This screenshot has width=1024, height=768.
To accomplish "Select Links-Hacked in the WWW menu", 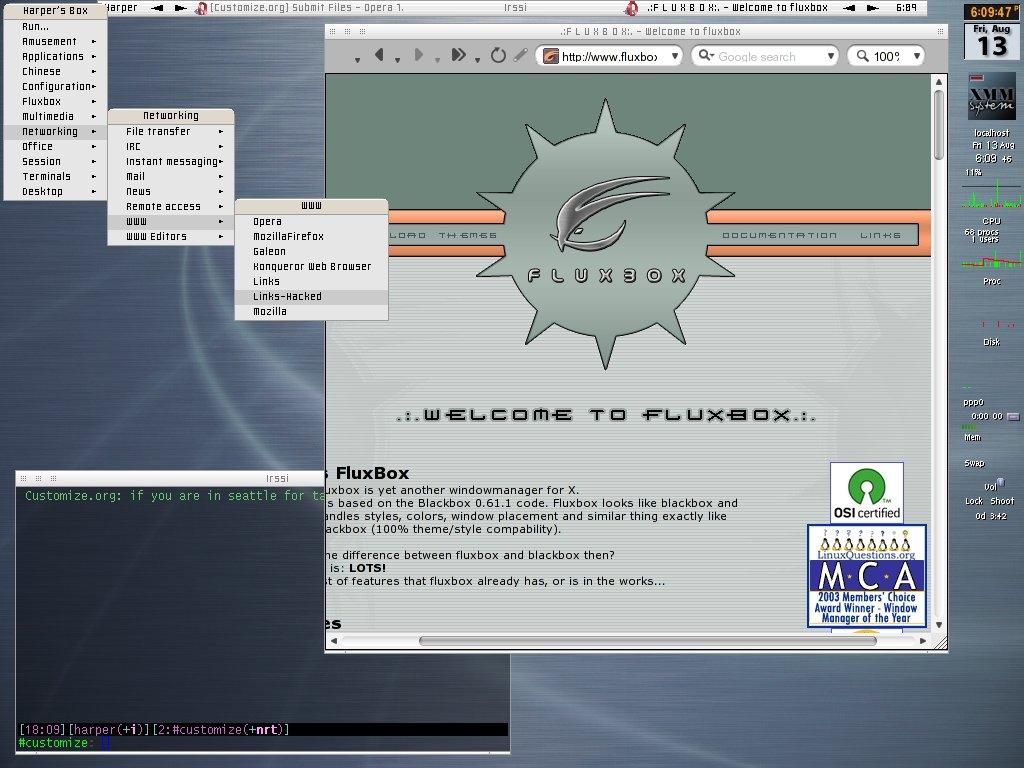I will (x=311, y=296).
